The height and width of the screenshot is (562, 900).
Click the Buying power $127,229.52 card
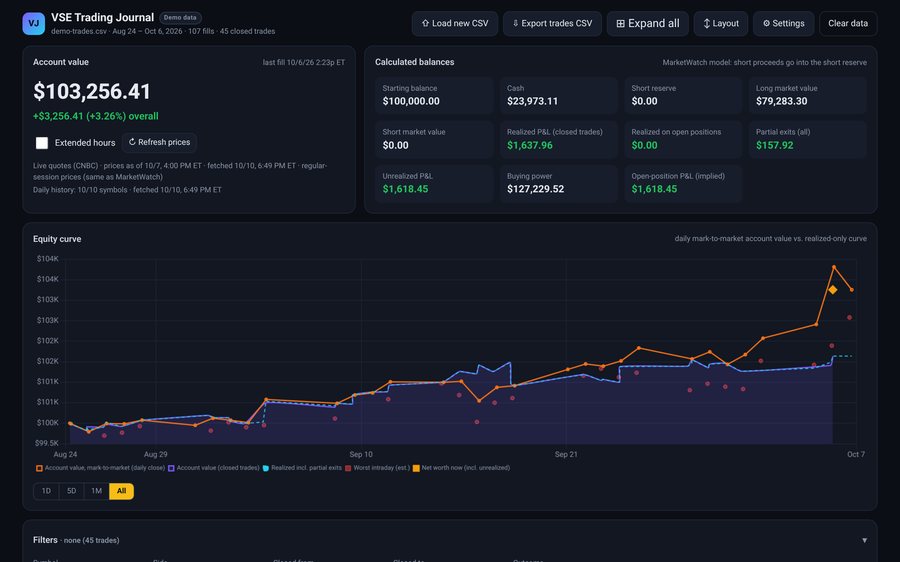[558, 184]
